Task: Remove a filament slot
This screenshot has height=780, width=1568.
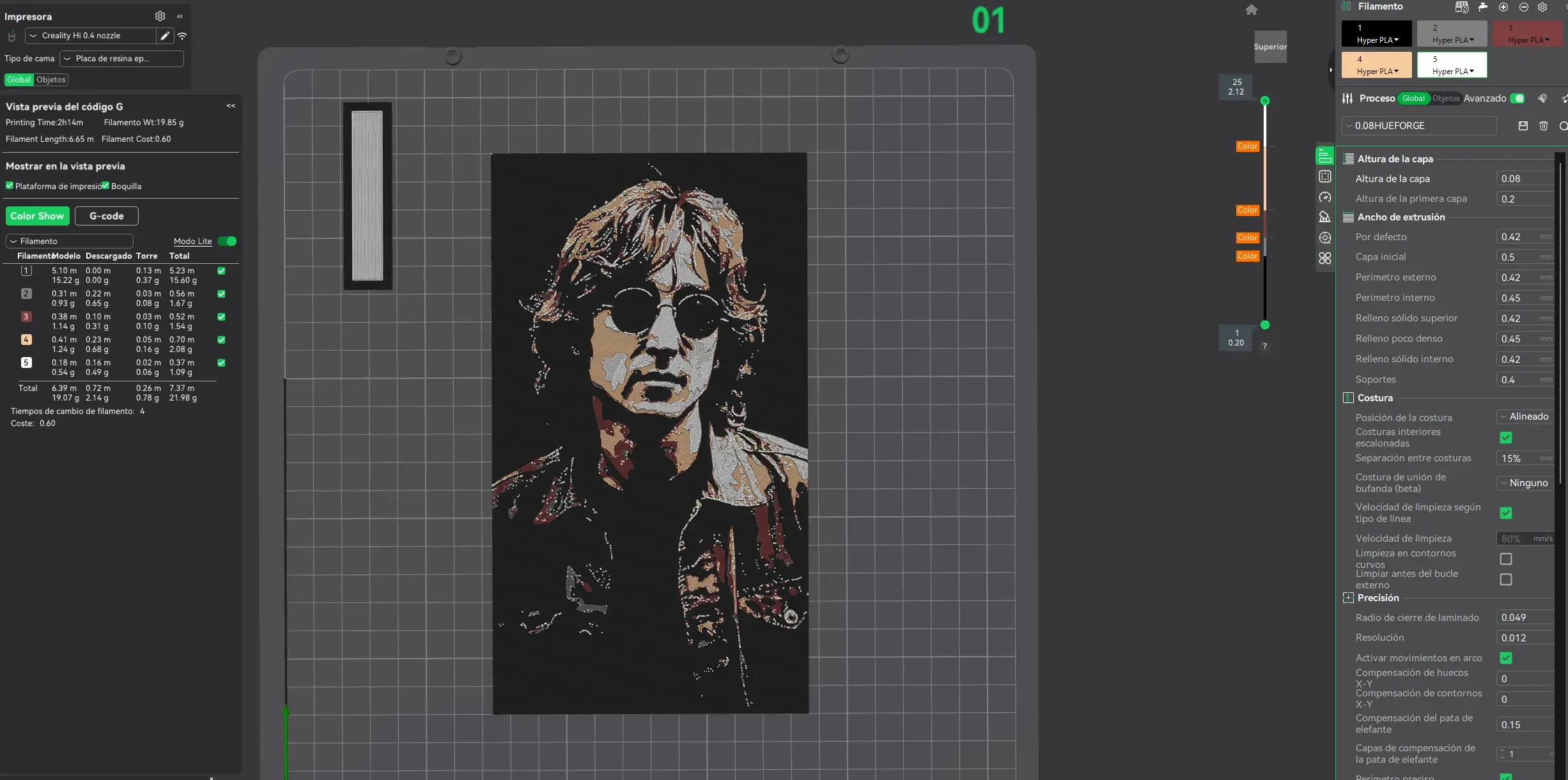Action: coord(1524,7)
